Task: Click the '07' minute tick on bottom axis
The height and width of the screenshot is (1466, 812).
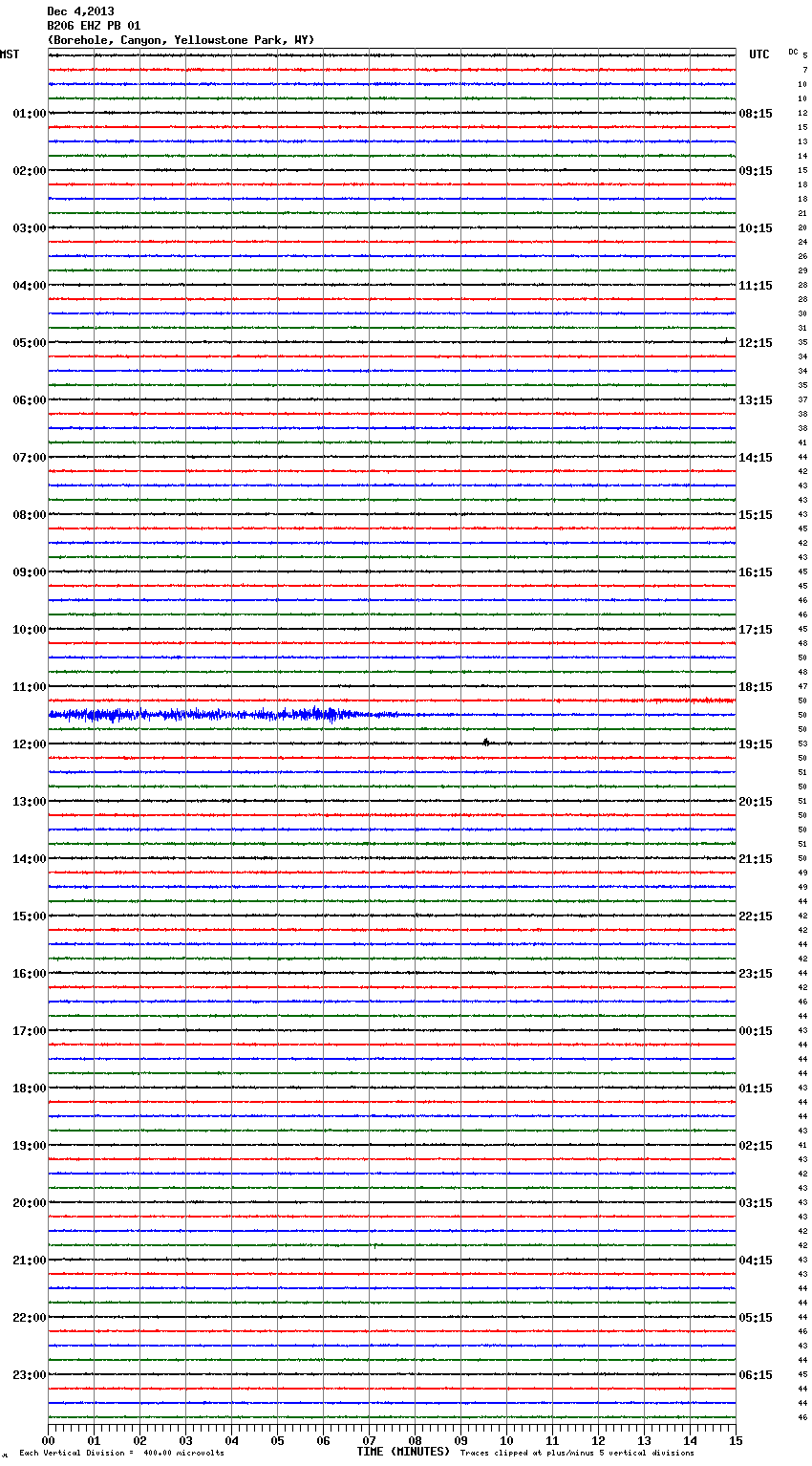Action: pyautogui.click(x=369, y=1440)
